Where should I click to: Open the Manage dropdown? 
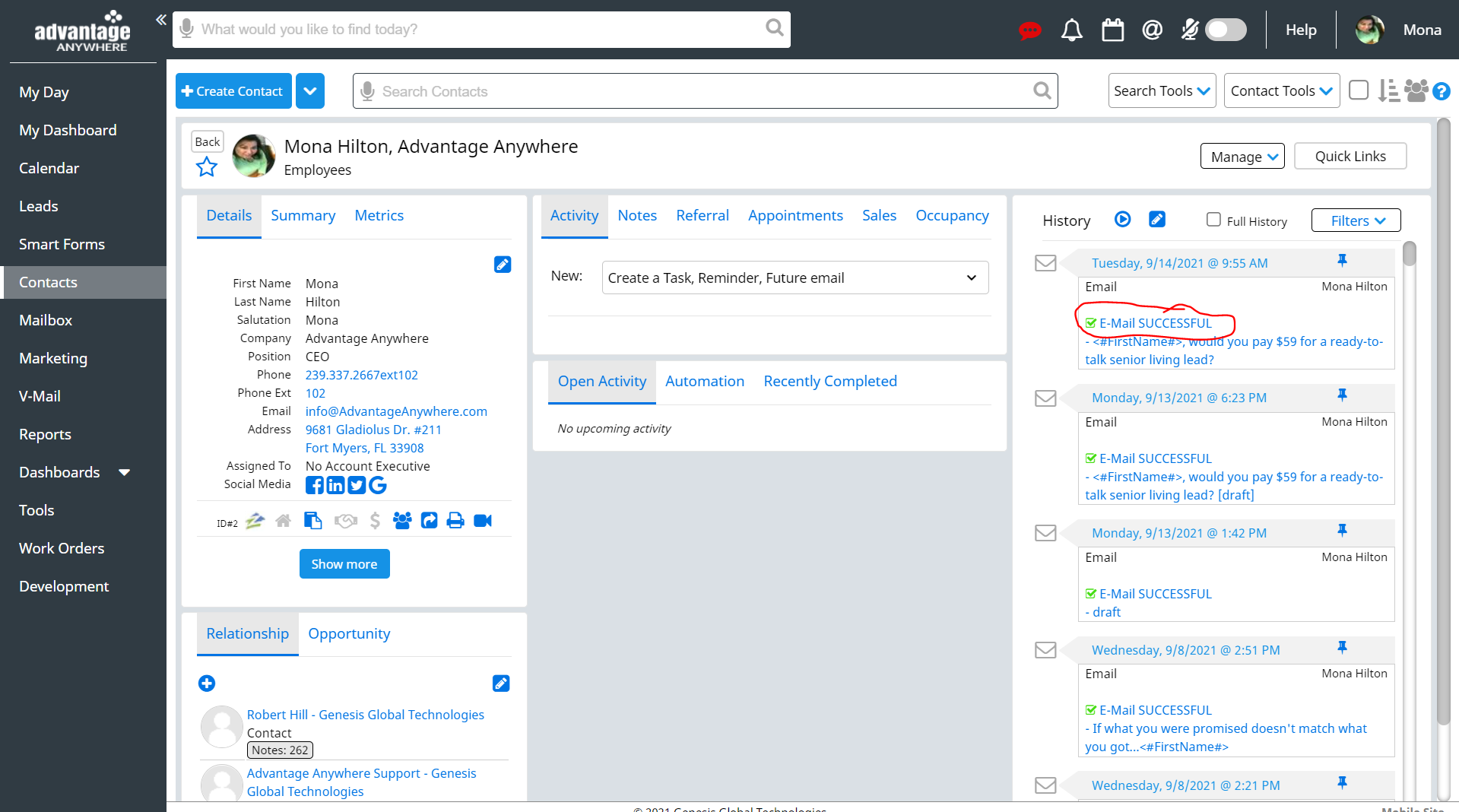pos(1242,157)
